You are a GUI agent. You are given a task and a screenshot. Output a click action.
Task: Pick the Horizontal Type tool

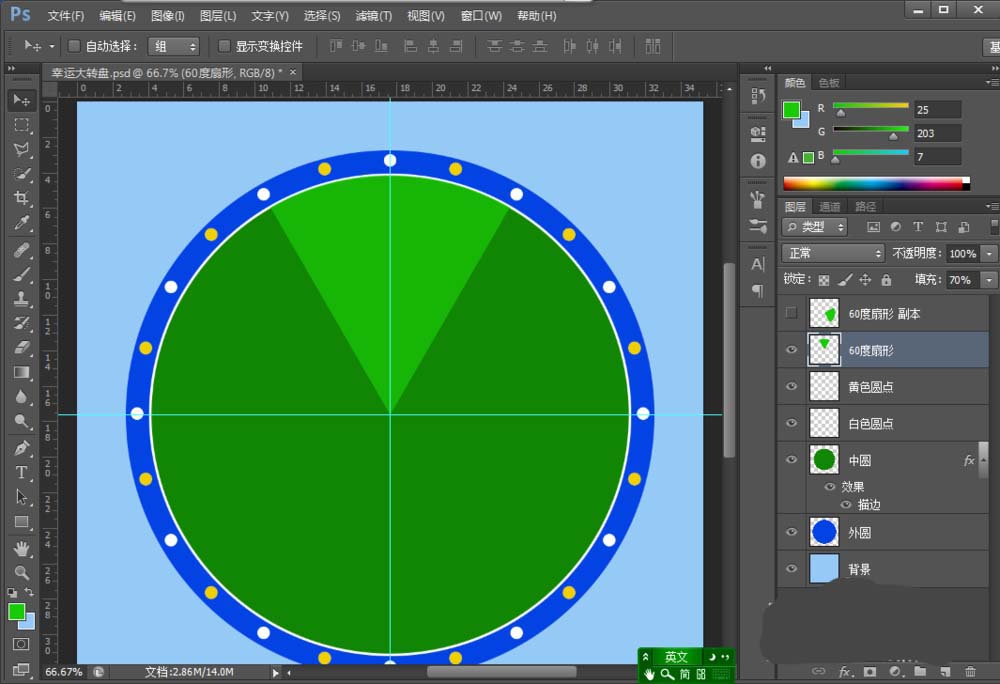pyautogui.click(x=21, y=472)
